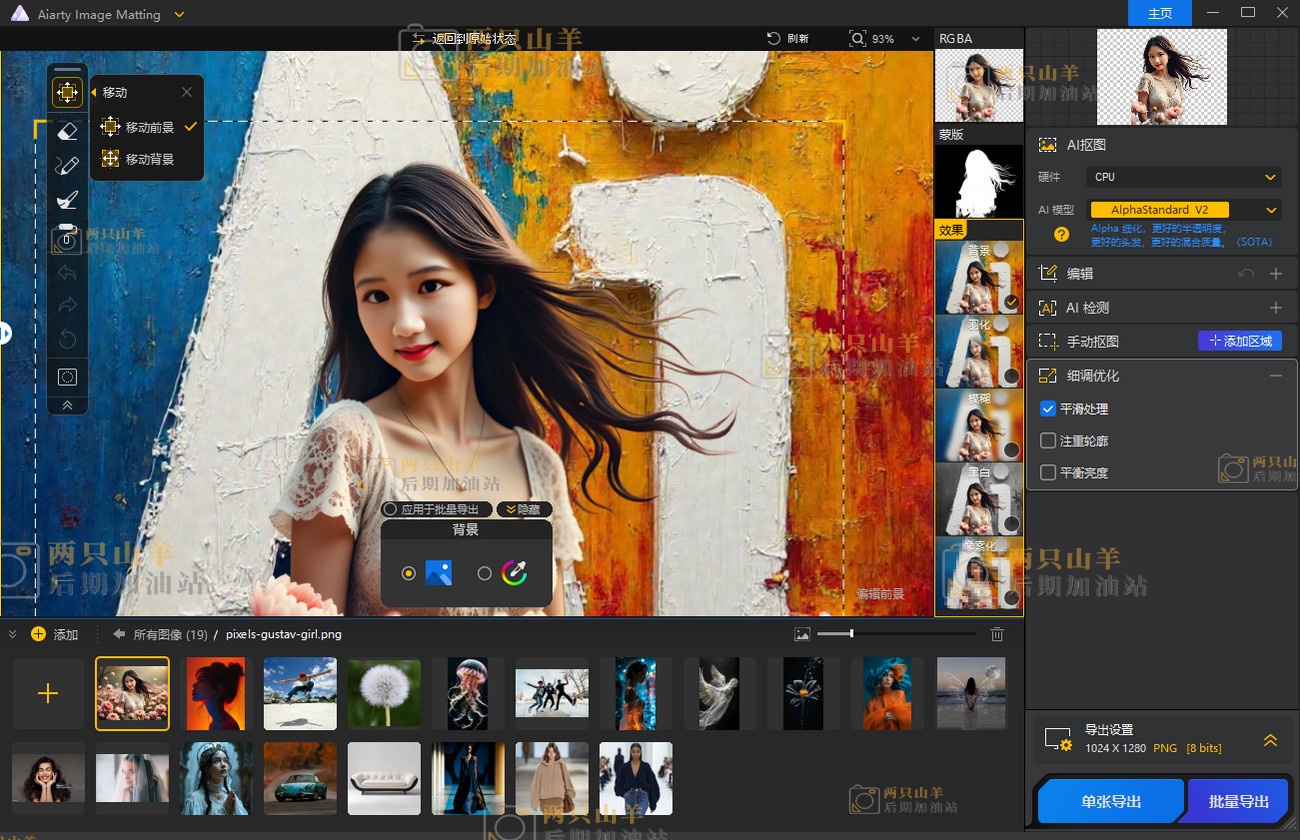Collapse the floating toolbar with the chevron
Screen dimensions: 1300x840
(67, 405)
